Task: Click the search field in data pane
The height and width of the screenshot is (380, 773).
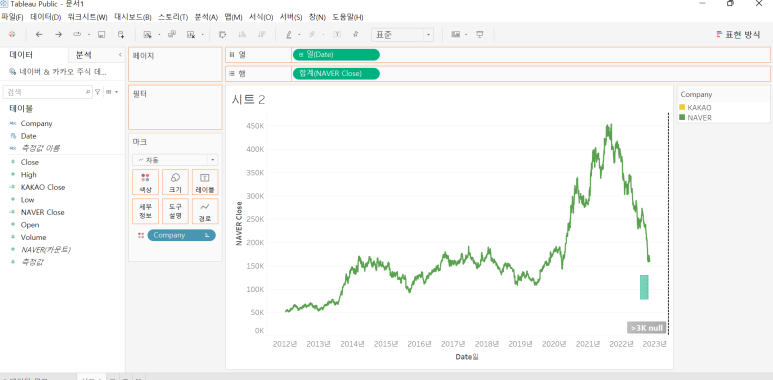Action: [47, 92]
